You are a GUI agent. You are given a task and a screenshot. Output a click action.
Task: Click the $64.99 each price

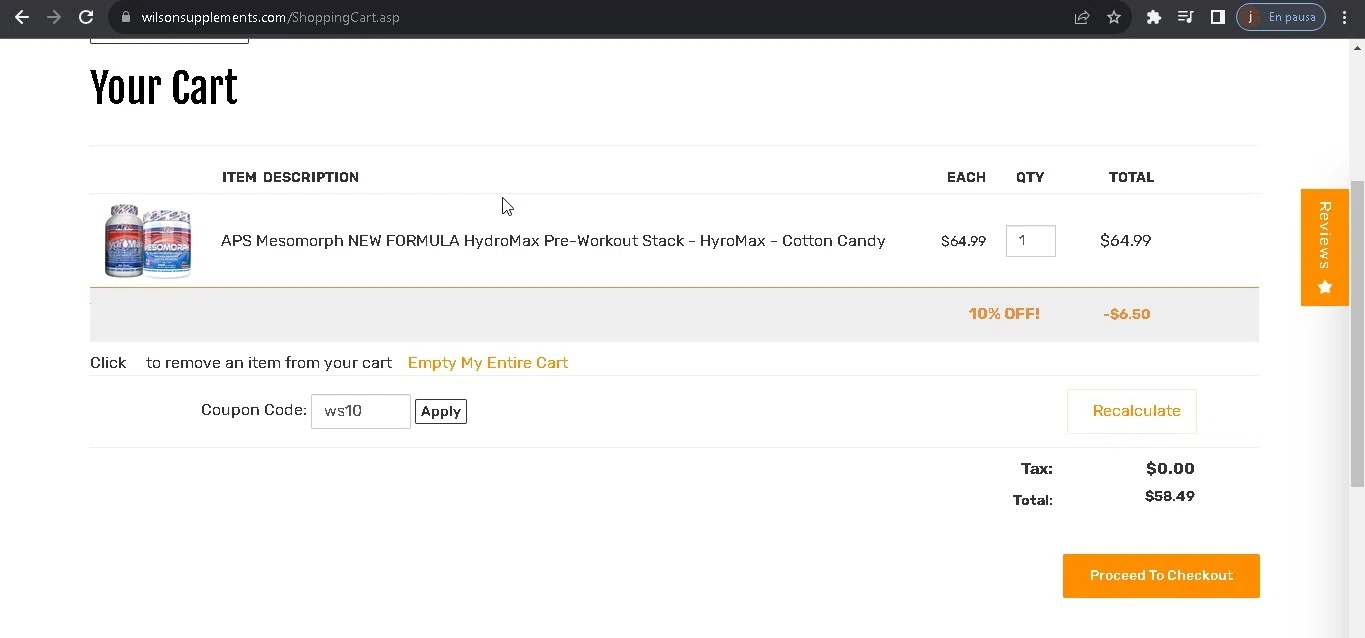pos(964,241)
